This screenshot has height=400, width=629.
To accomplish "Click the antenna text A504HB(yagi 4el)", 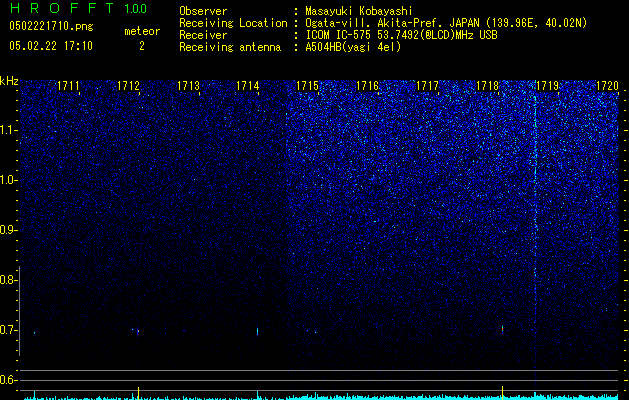I will click(353, 47).
